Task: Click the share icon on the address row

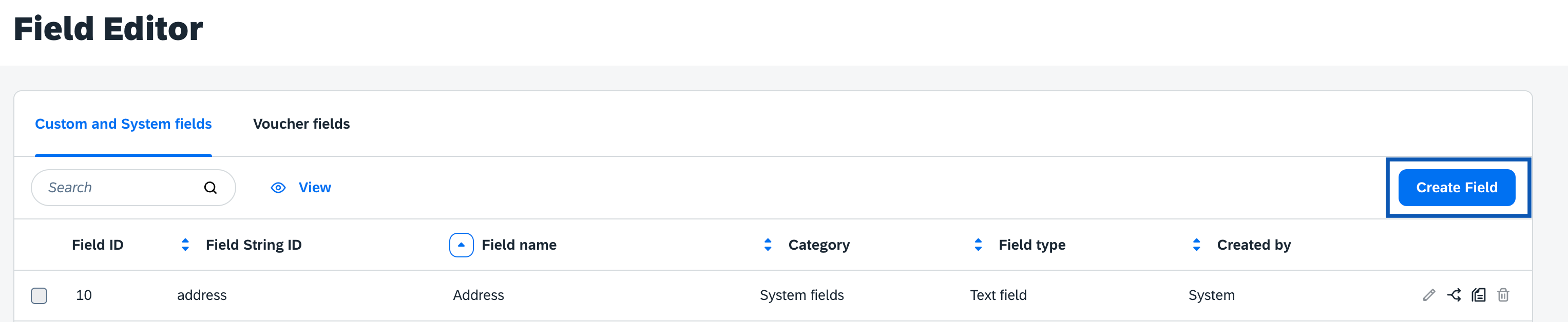Action: [x=1454, y=295]
